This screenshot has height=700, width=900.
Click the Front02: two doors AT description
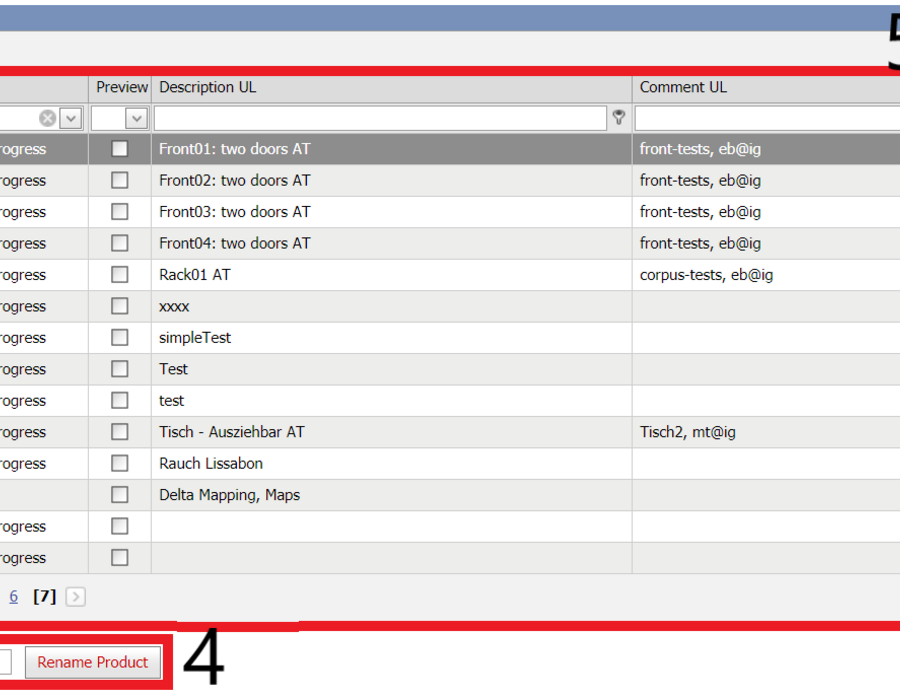pyautogui.click(x=234, y=181)
